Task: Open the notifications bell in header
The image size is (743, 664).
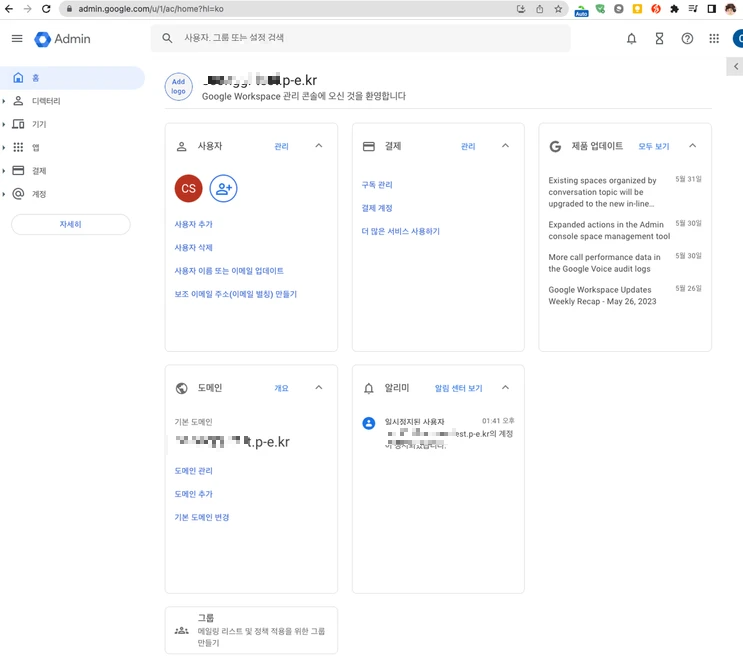Action: pos(631,39)
